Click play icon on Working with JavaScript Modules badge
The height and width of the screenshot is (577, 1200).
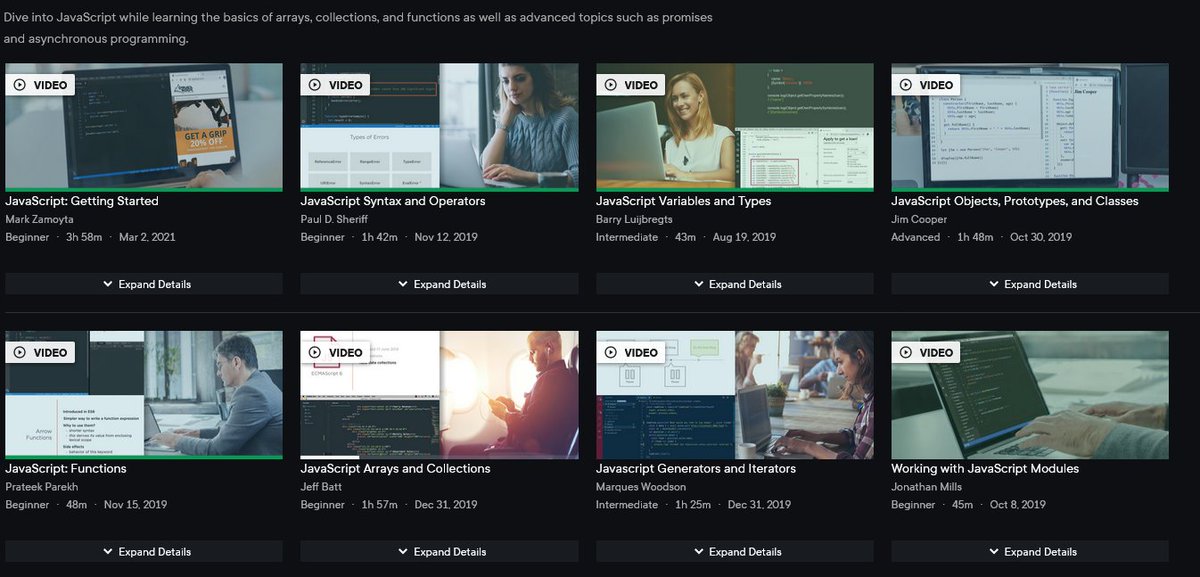coord(906,352)
